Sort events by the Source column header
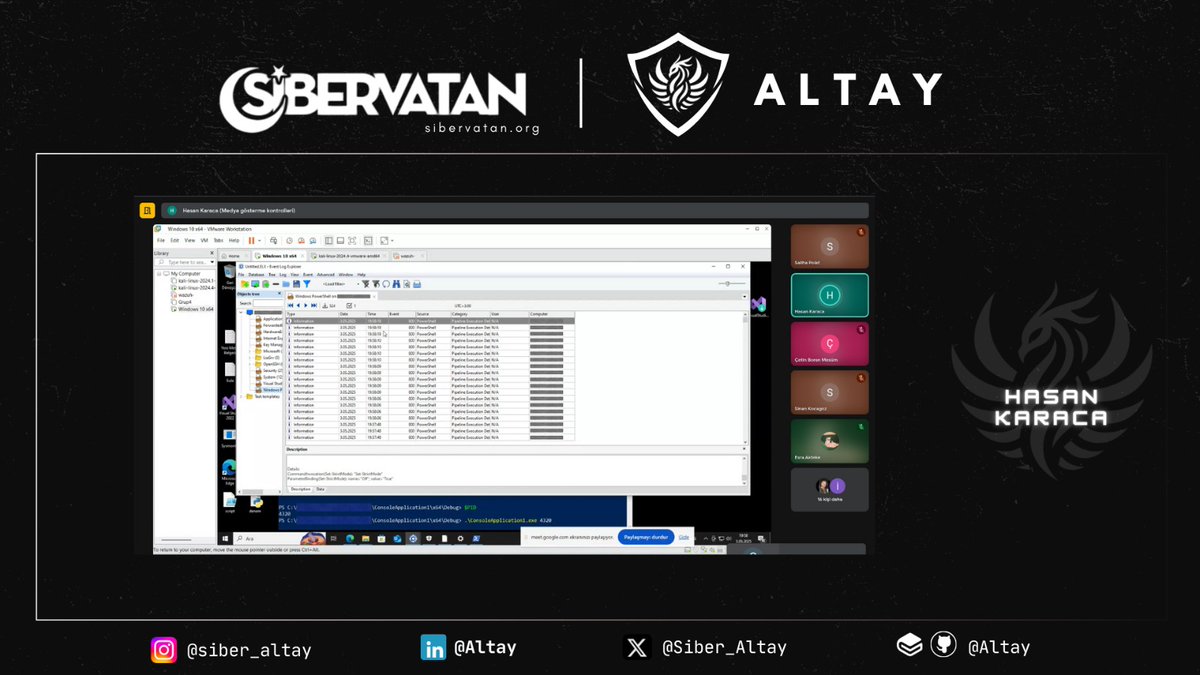 coord(432,314)
